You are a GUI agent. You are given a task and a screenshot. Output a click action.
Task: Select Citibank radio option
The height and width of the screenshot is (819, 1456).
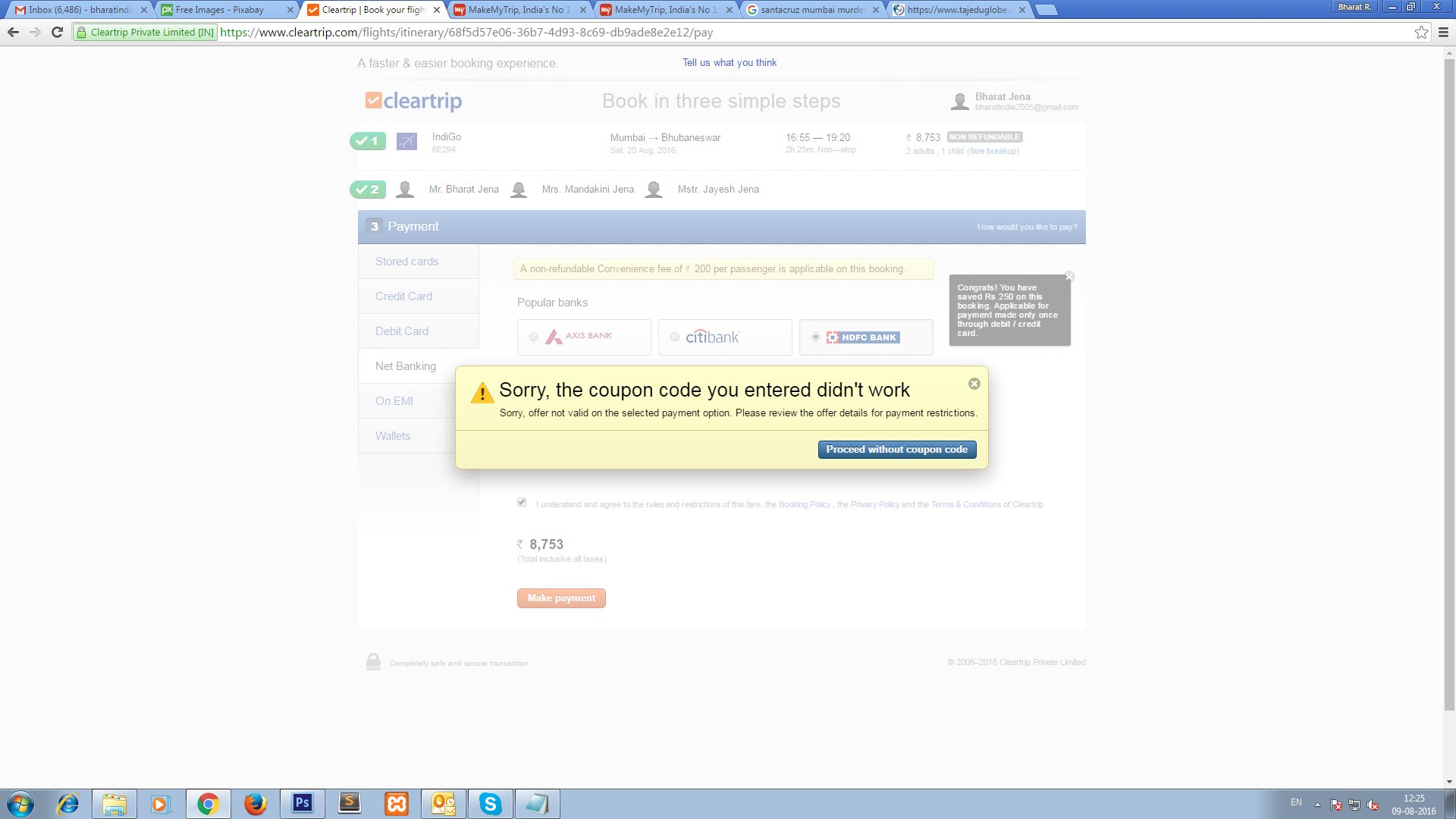point(675,337)
